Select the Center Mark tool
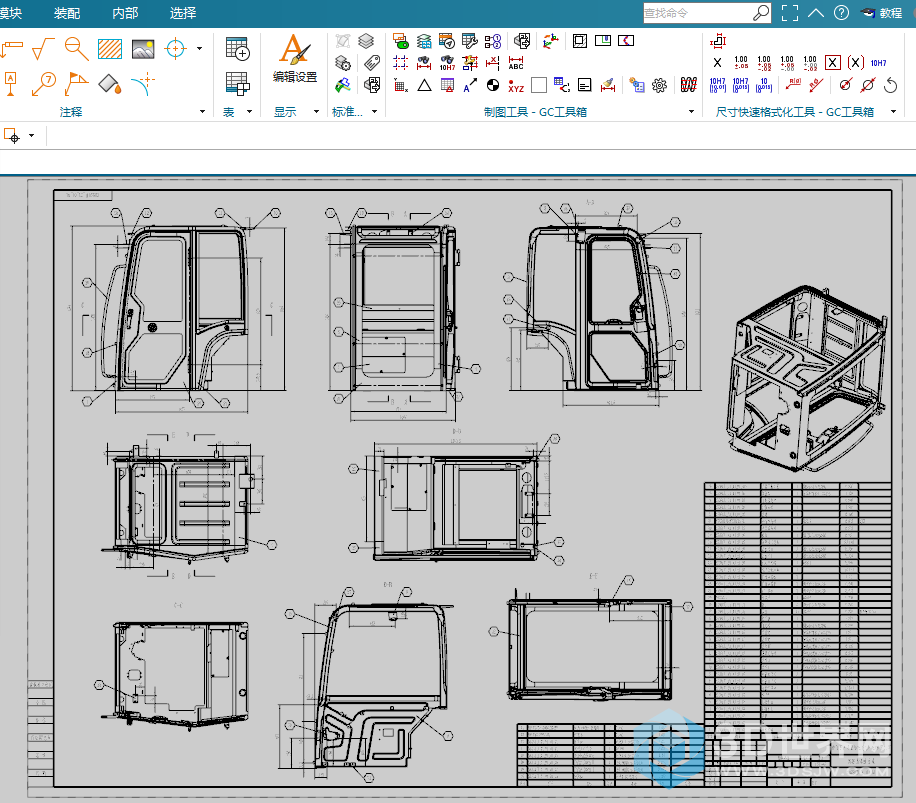 pyautogui.click(x=175, y=49)
